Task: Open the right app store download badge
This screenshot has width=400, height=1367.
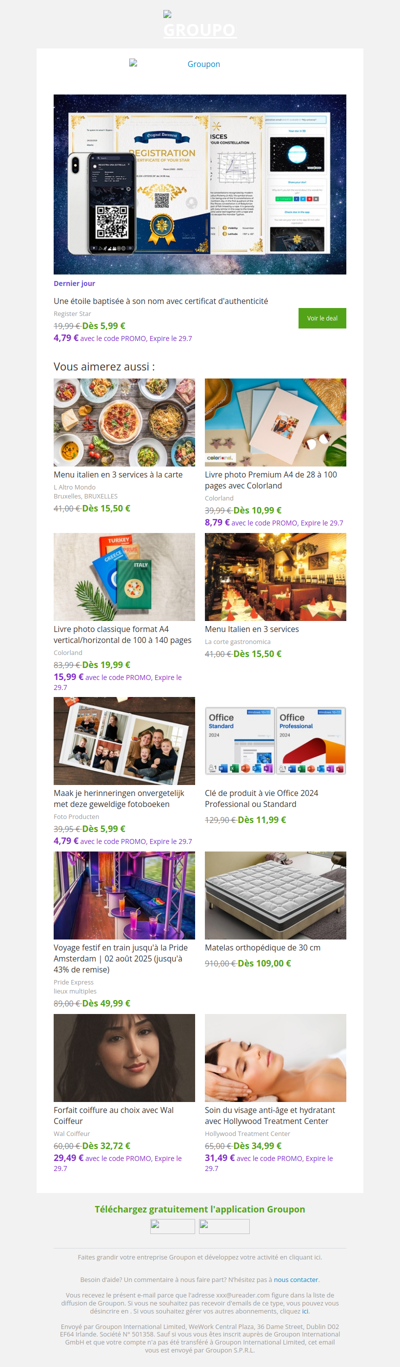Action: click(x=224, y=1226)
